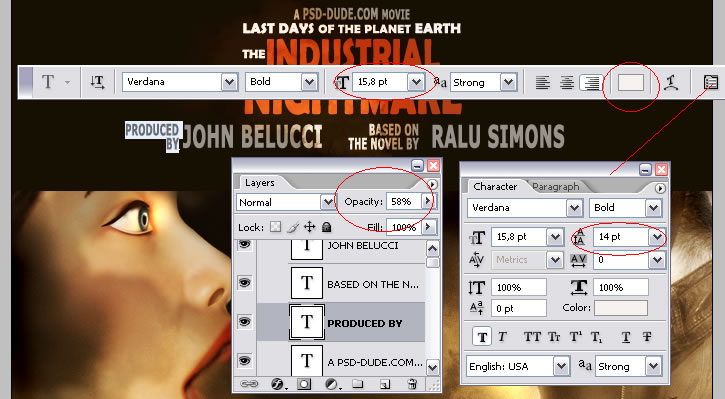Toggle Lock all padlock icon

(x=326, y=227)
